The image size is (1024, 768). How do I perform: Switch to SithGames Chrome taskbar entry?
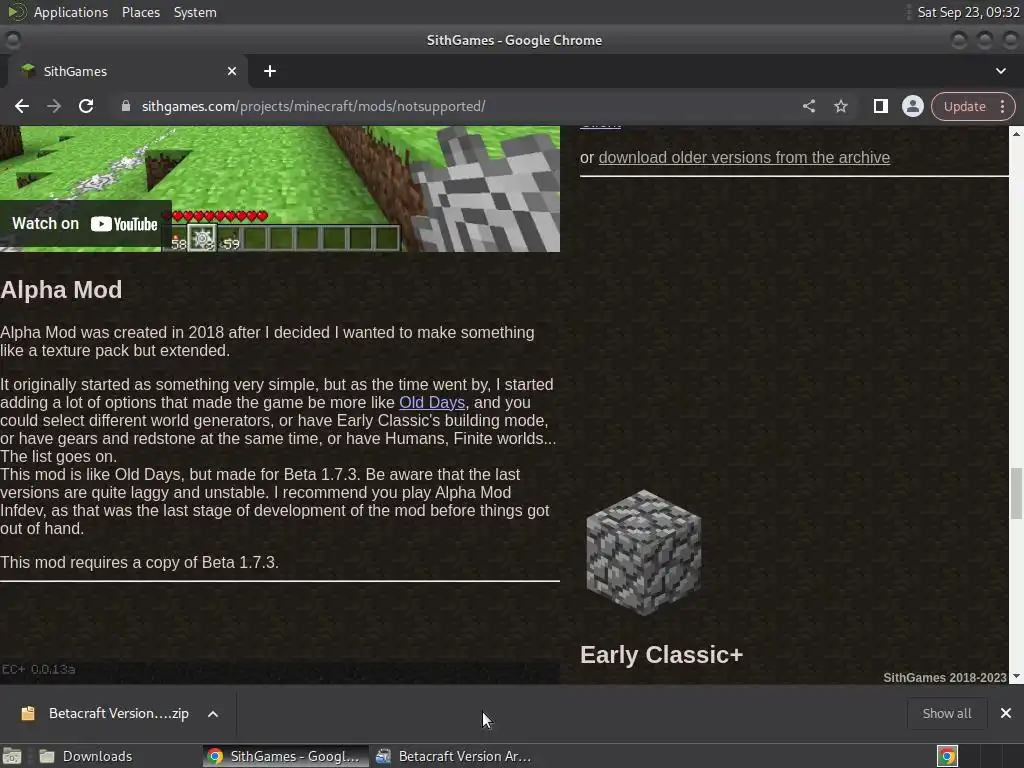pyautogui.click(x=284, y=756)
